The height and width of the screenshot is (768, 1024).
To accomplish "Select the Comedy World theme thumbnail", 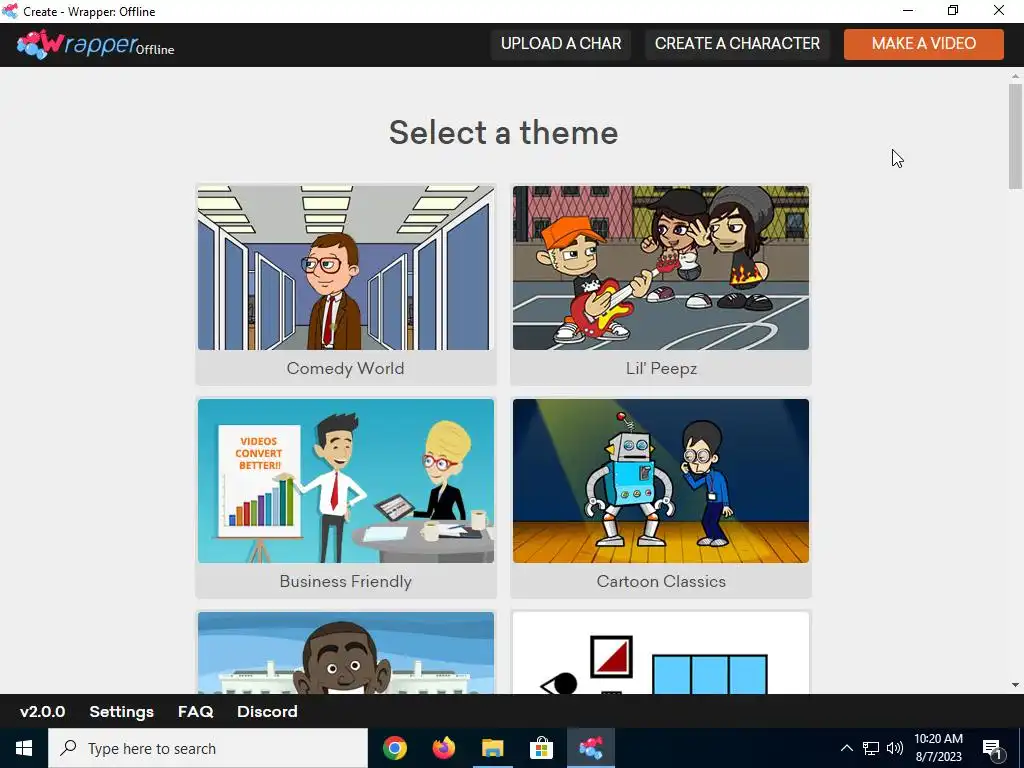I will [x=345, y=268].
